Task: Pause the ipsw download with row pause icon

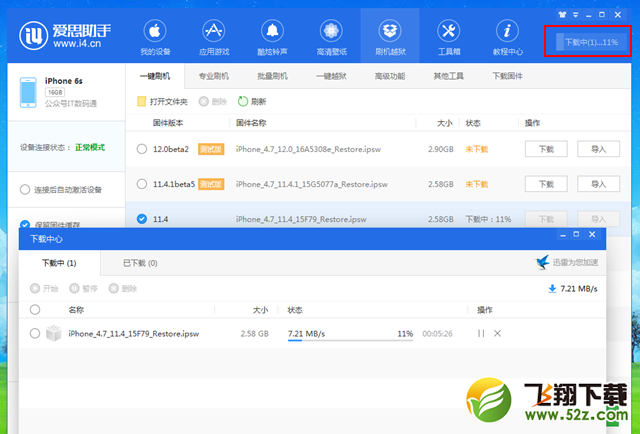Action: click(481, 334)
